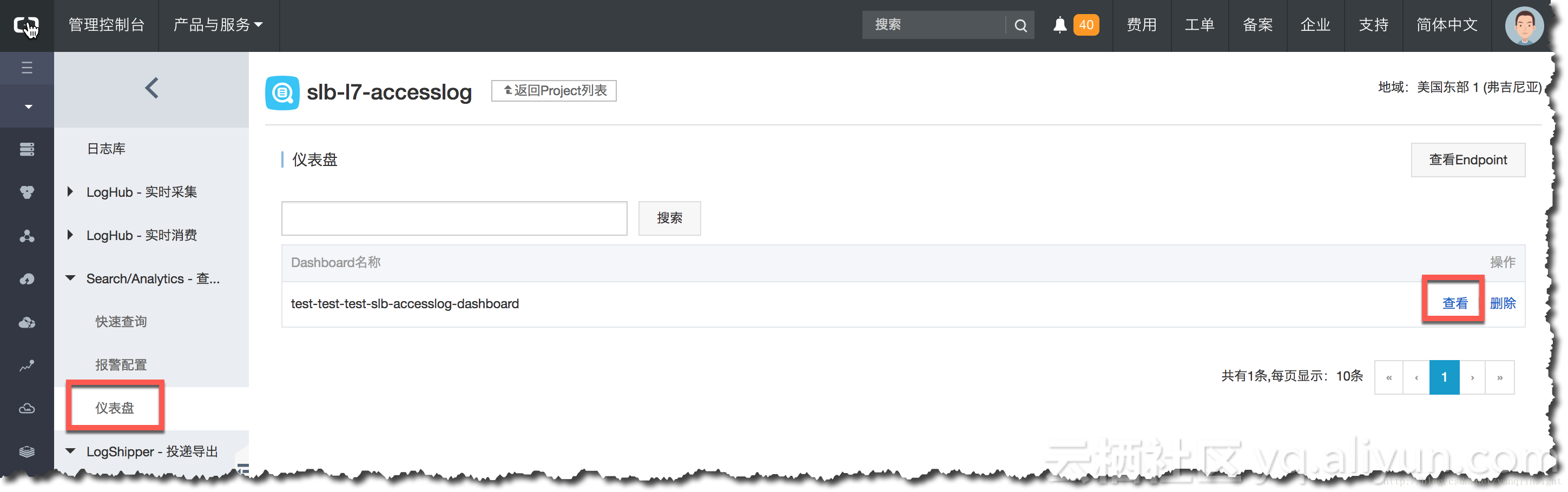The width and height of the screenshot is (1568, 492).
Task: Open the 备案 menu
Action: 1257,25
